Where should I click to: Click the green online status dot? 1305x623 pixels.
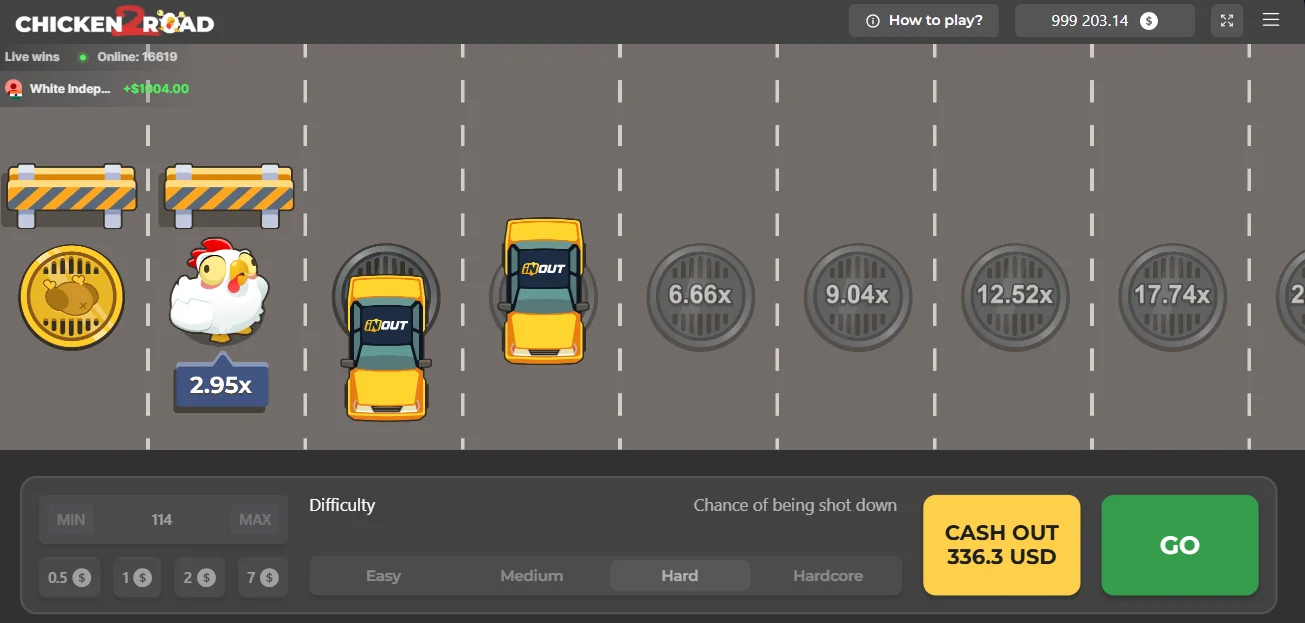click(x=83, y=57)
